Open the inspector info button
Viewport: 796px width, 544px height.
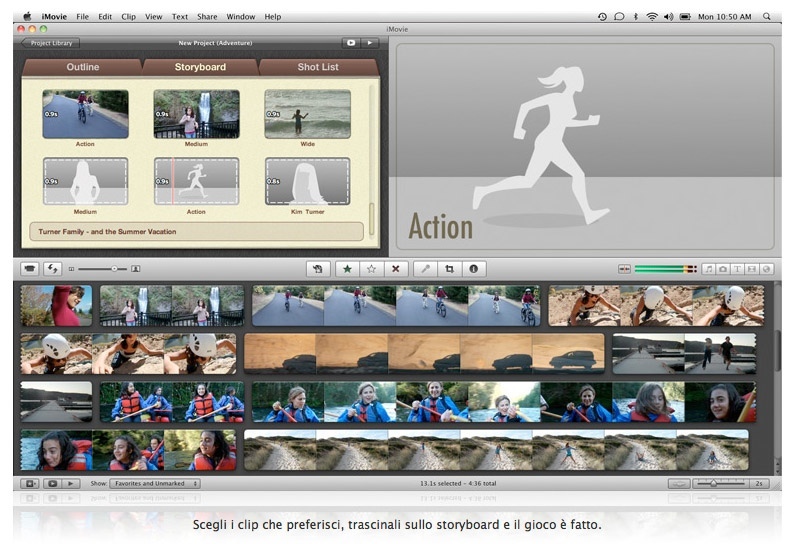[x=474, y=269]
